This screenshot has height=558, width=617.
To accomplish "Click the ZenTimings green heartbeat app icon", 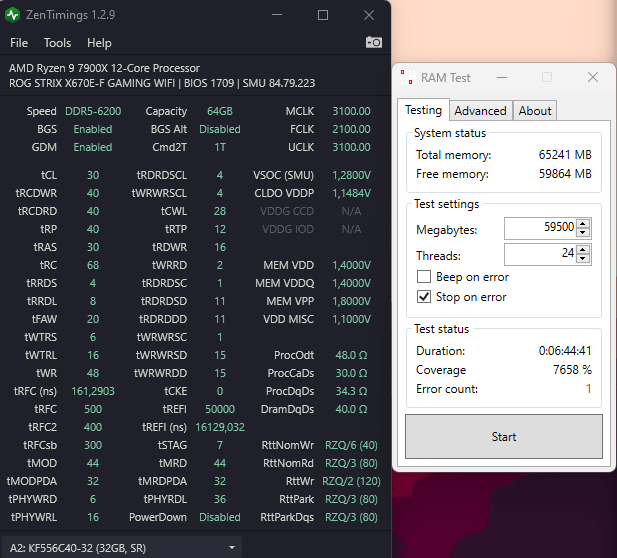I will [x=12, y=15].
